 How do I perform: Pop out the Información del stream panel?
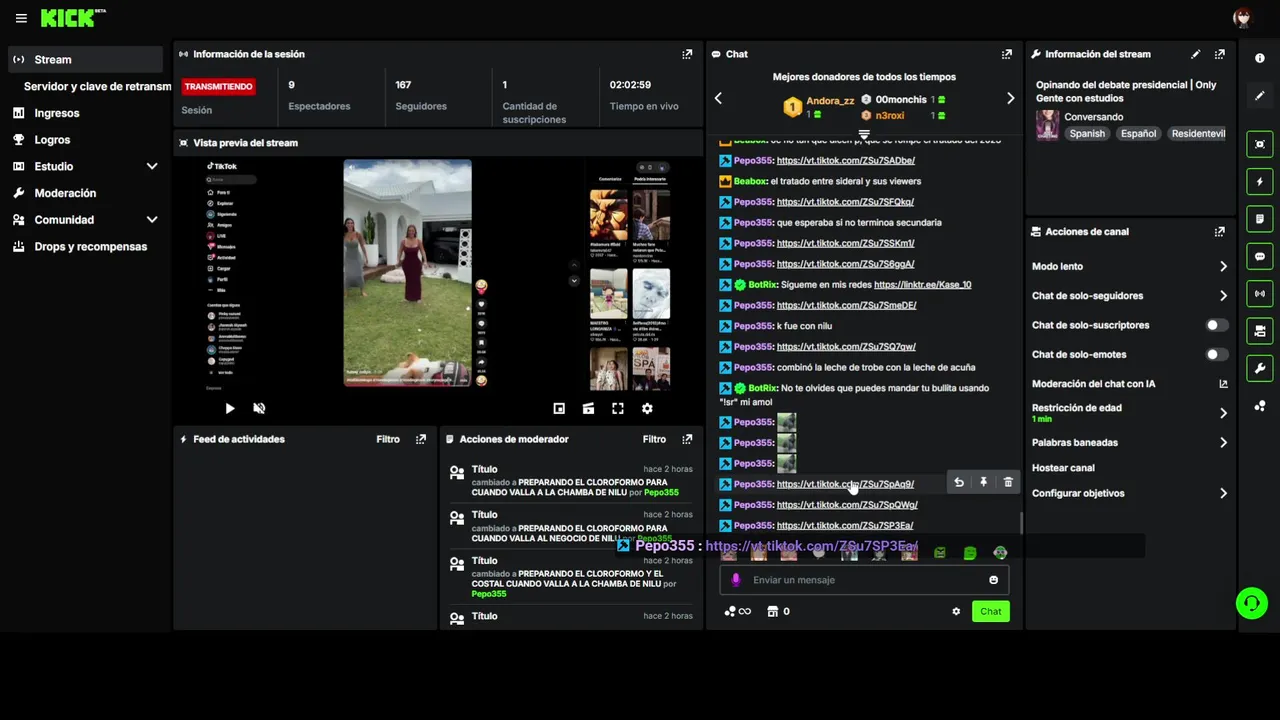click(1220, 54)
